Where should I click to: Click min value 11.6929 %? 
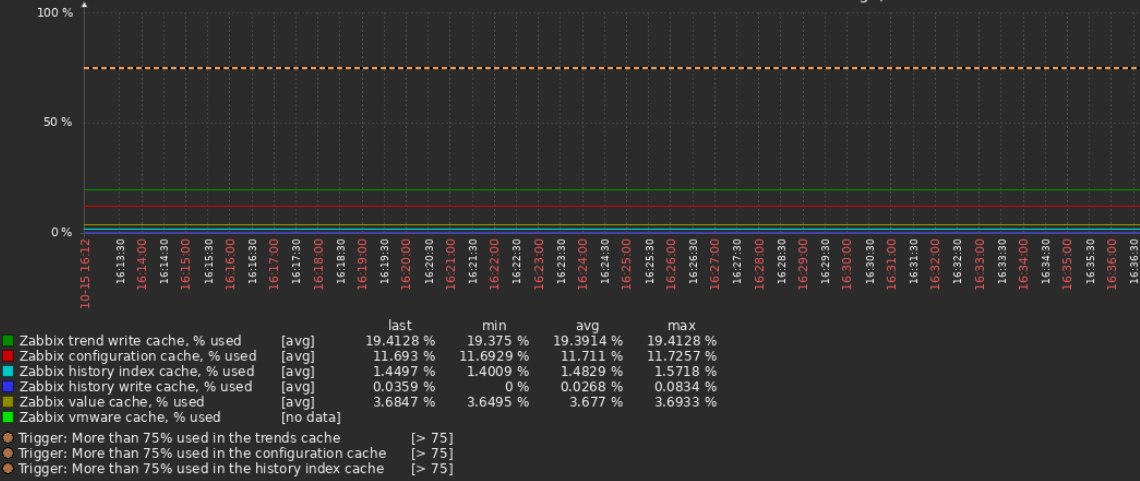point(494,356)
